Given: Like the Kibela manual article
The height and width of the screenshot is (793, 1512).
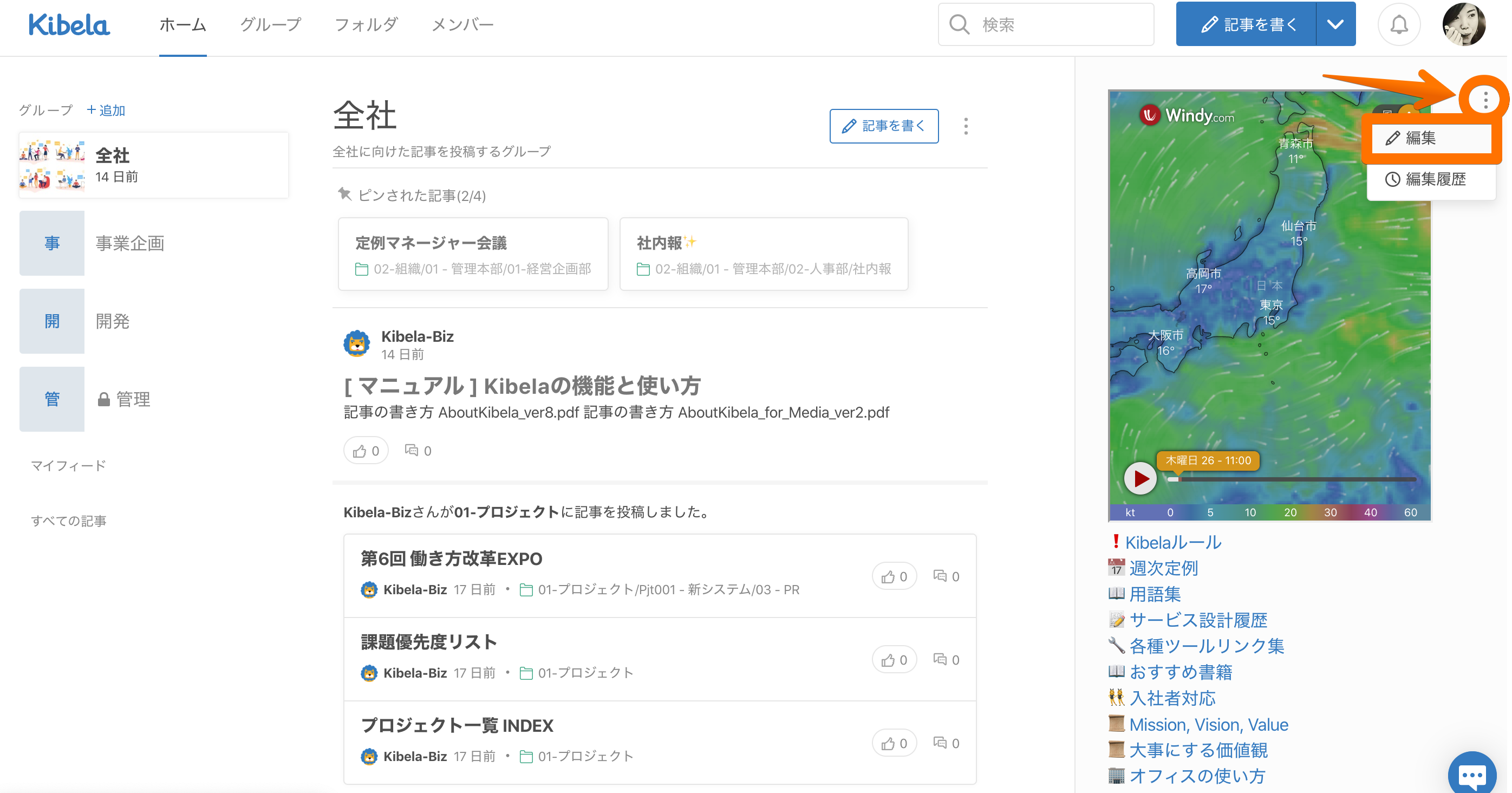Looking at the screenshot, I should click(366, 451).
